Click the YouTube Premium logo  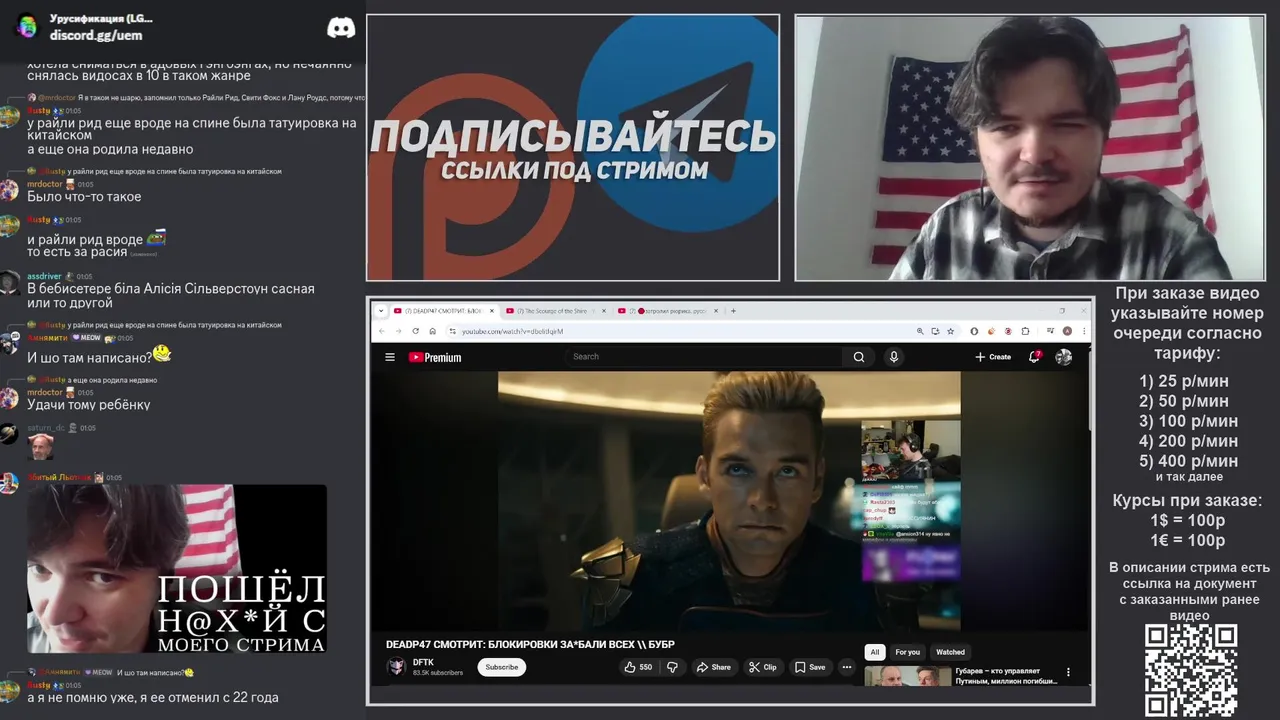[435, 357]
